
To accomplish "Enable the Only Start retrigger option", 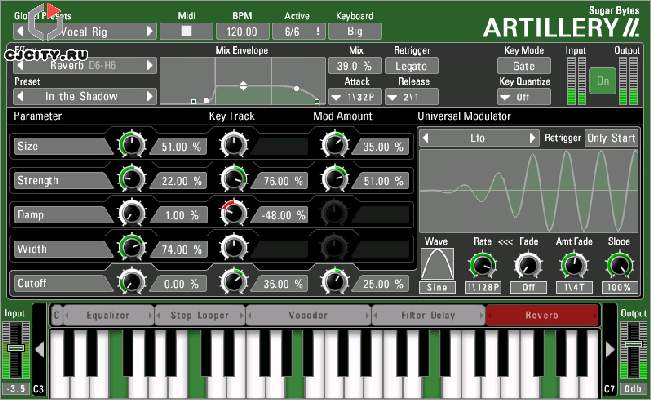I will (x=610, y=138).
